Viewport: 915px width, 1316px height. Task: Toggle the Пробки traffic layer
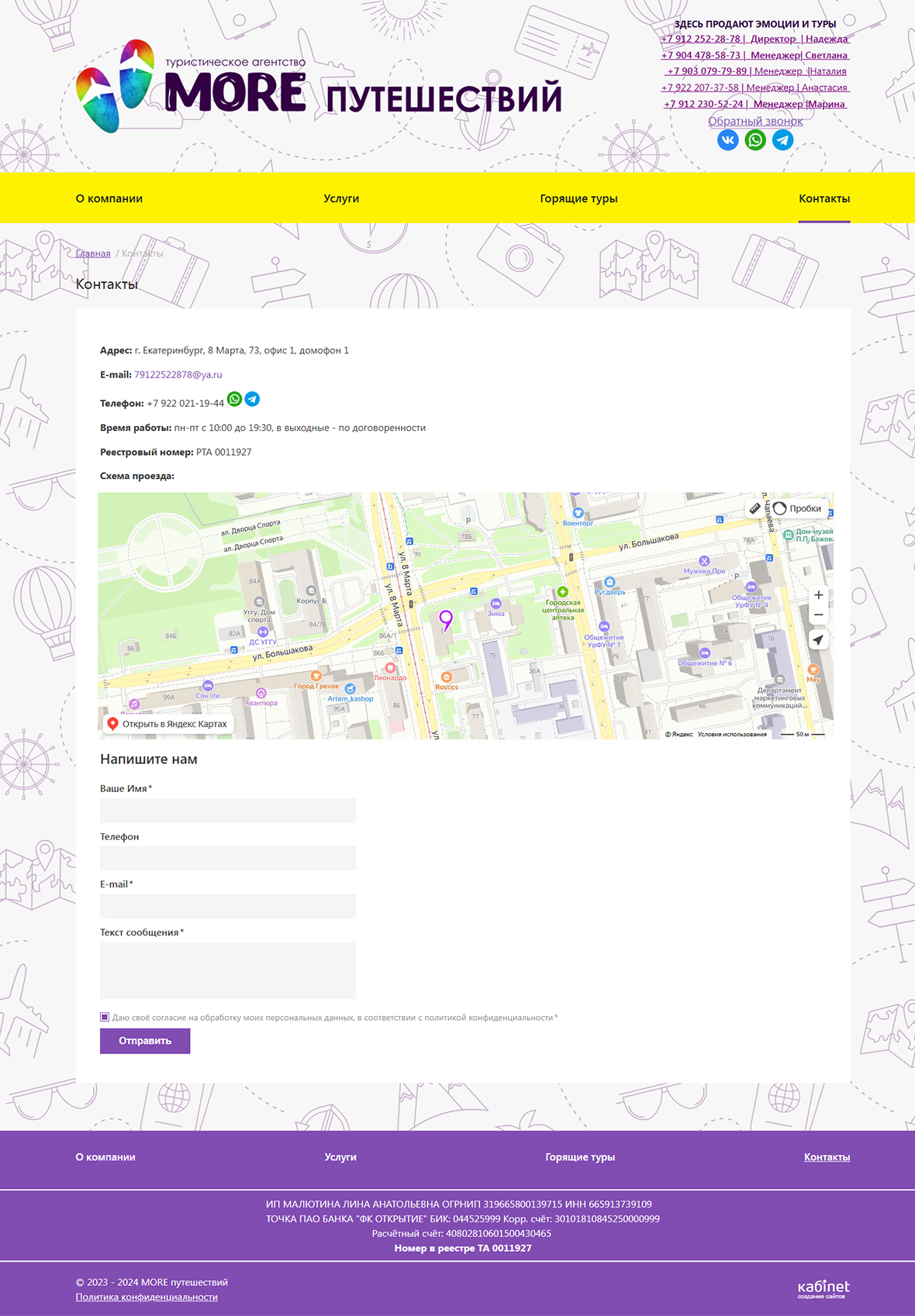click(798, 508)
